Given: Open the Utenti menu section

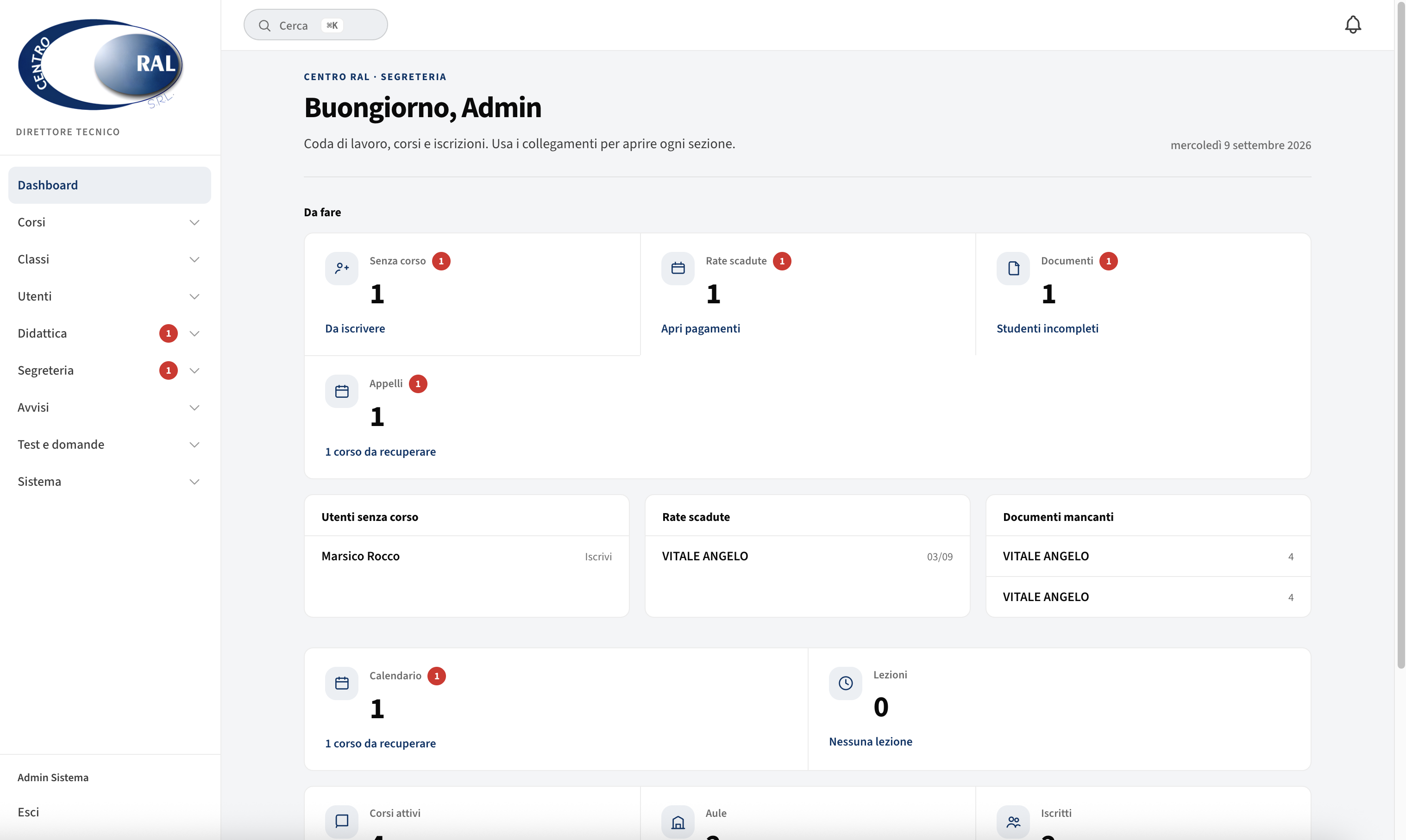Looking at the screenshot, I should (109, 297).
